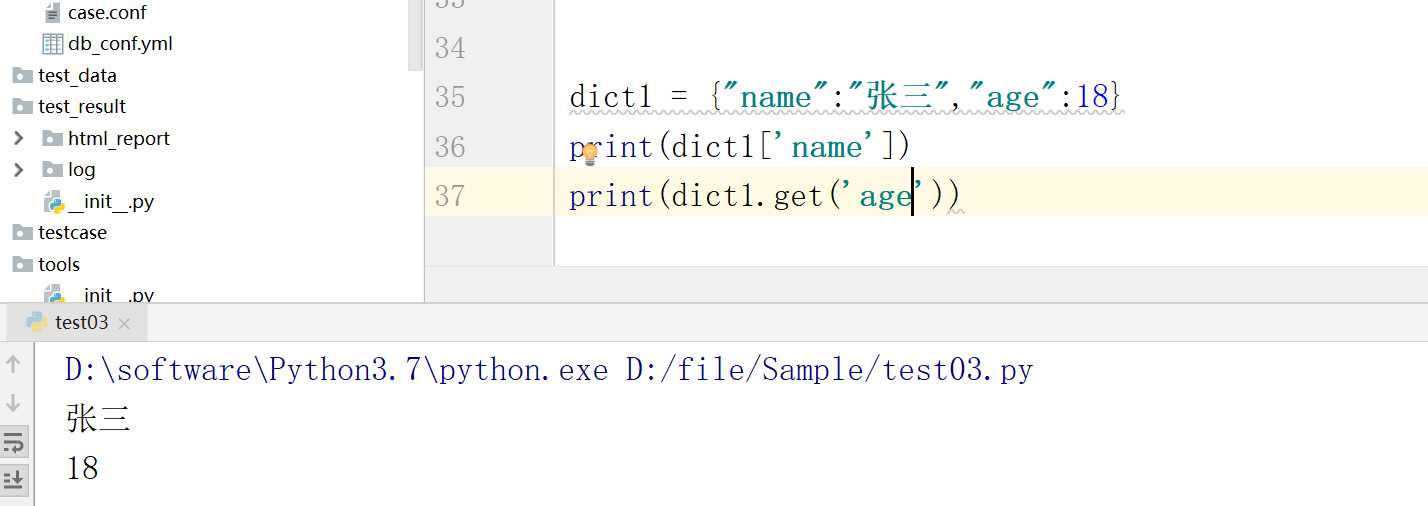Toggle soft-wrap in the Run console
The height and width of the screenshot is (506, 1428).
[14, 442]
